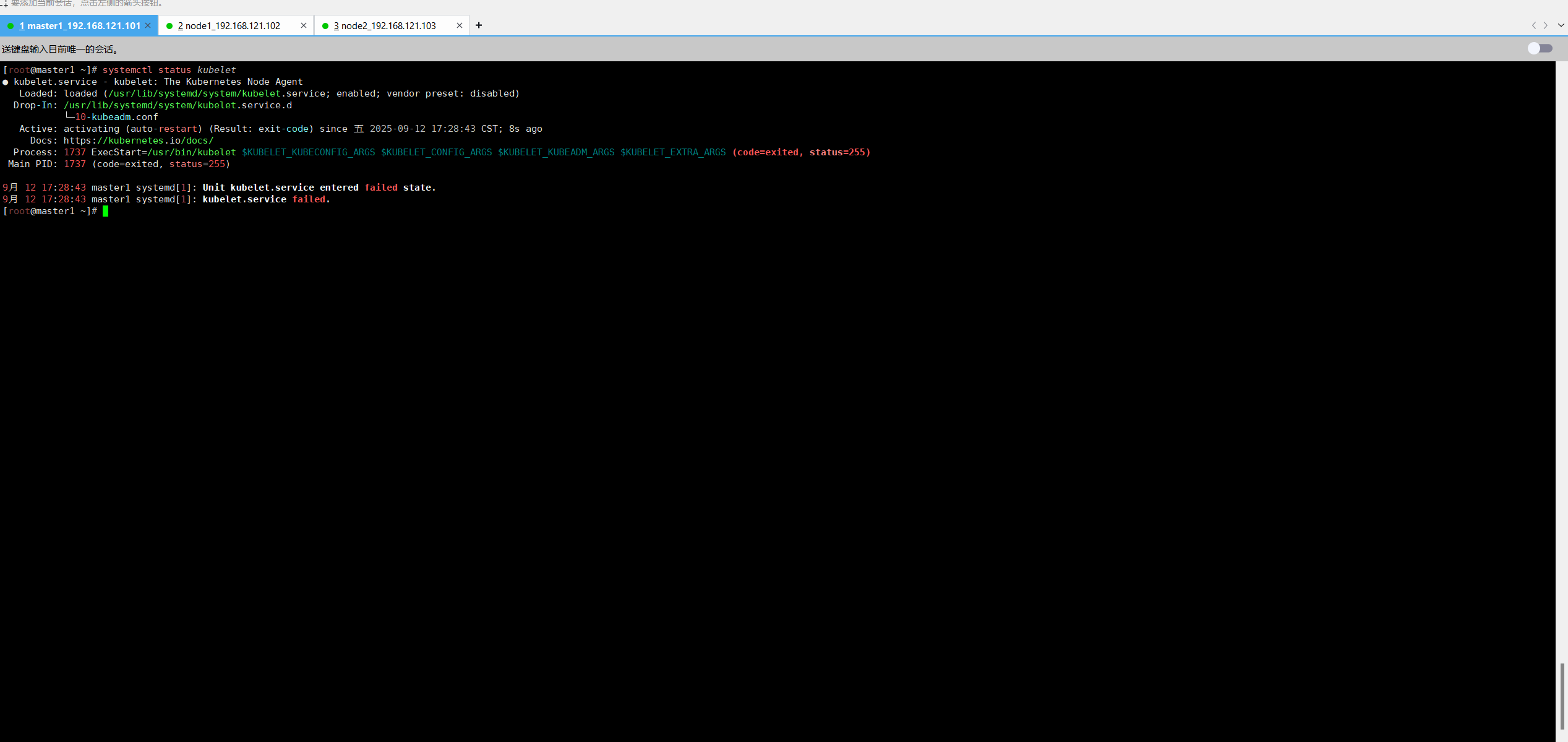Image resolution: width=1568 pixels, height=742 pixels.
Task: Click 'Unit kubelet.service entered failed state.' text
Action: click(319, 188)
